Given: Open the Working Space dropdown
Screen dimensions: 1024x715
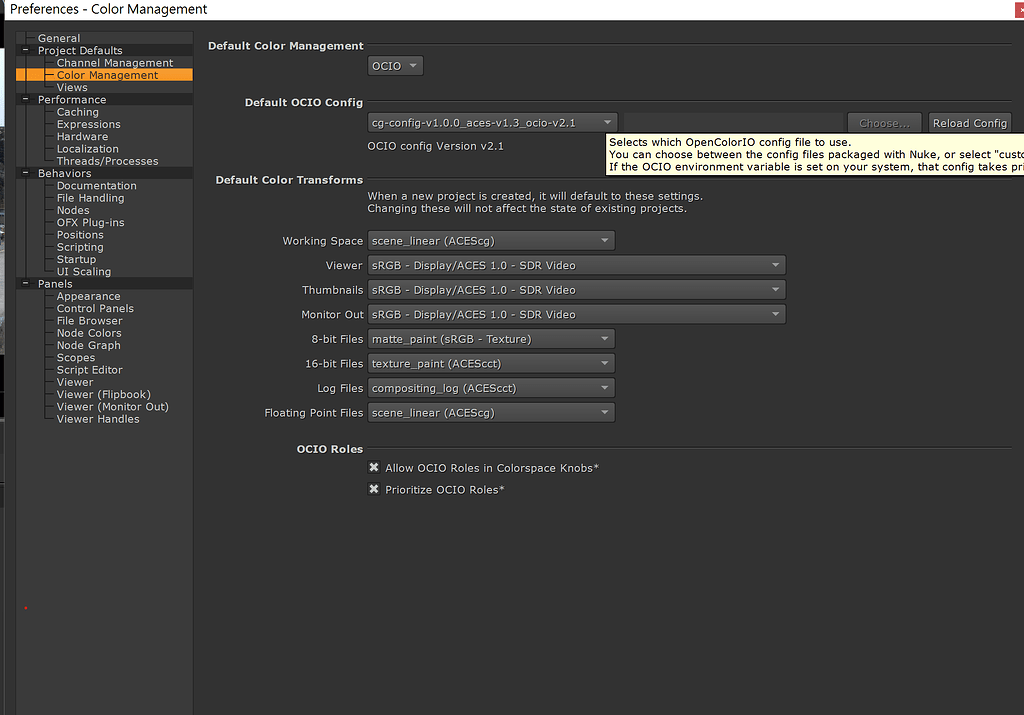Looking at the screenshot, I should click(x=490, y=240).
